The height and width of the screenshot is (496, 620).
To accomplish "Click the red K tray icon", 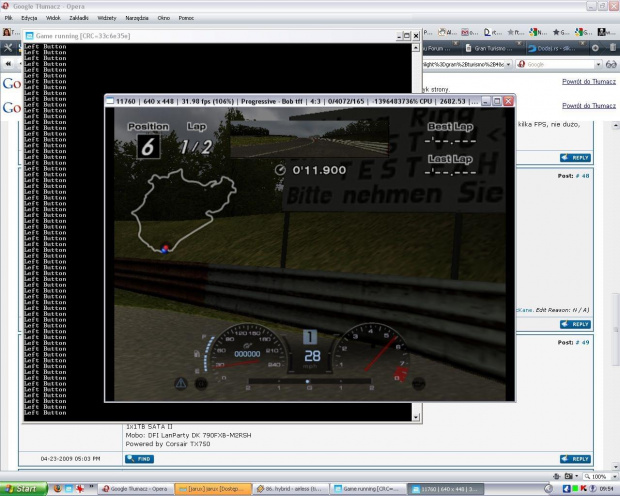I will 584,489.
